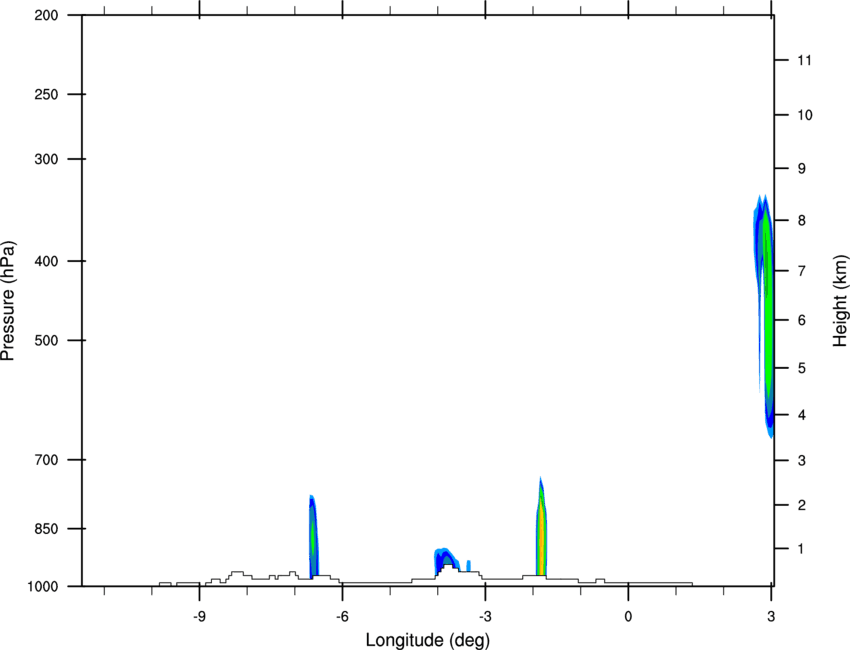850x650 pixels.
Task: Pick the 11 km height label
Action: (804, 60)
